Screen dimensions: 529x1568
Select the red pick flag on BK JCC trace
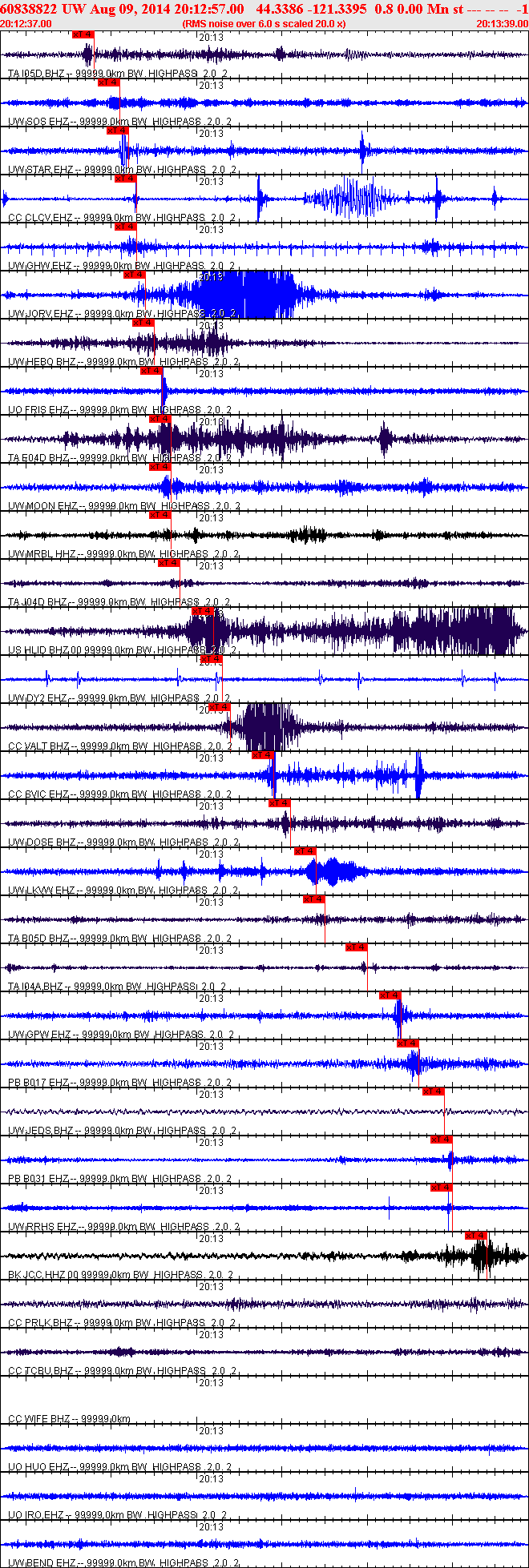click(x=476, y=1236)
